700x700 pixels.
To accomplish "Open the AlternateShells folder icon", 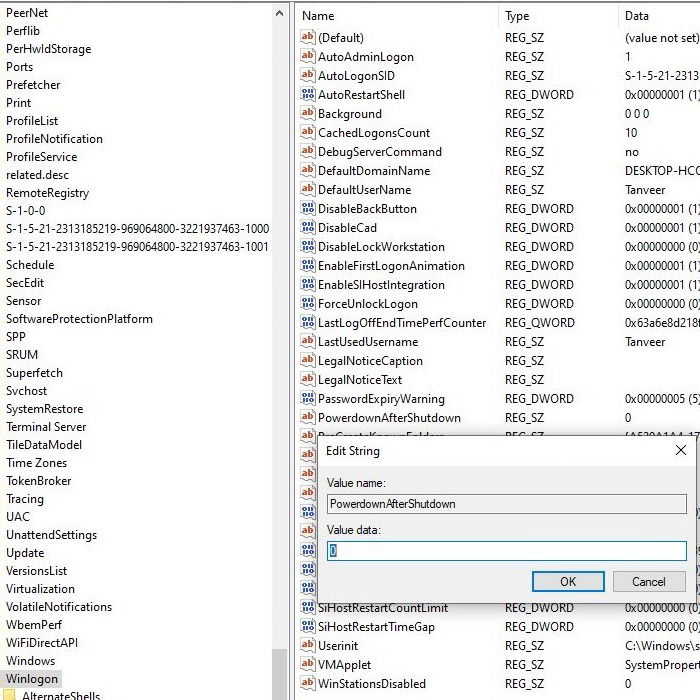I will (10, 695).
